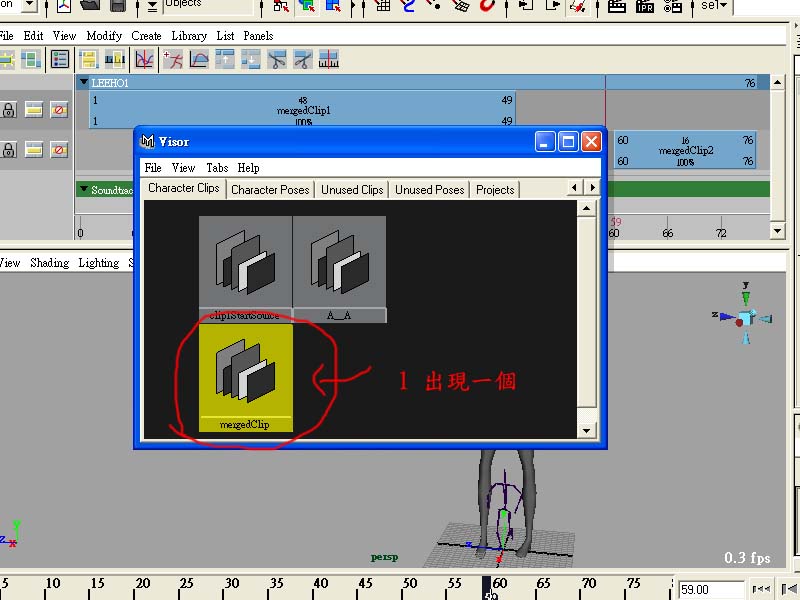Toggle mute on the mergedClip2 track

click(x=59, y=150)
